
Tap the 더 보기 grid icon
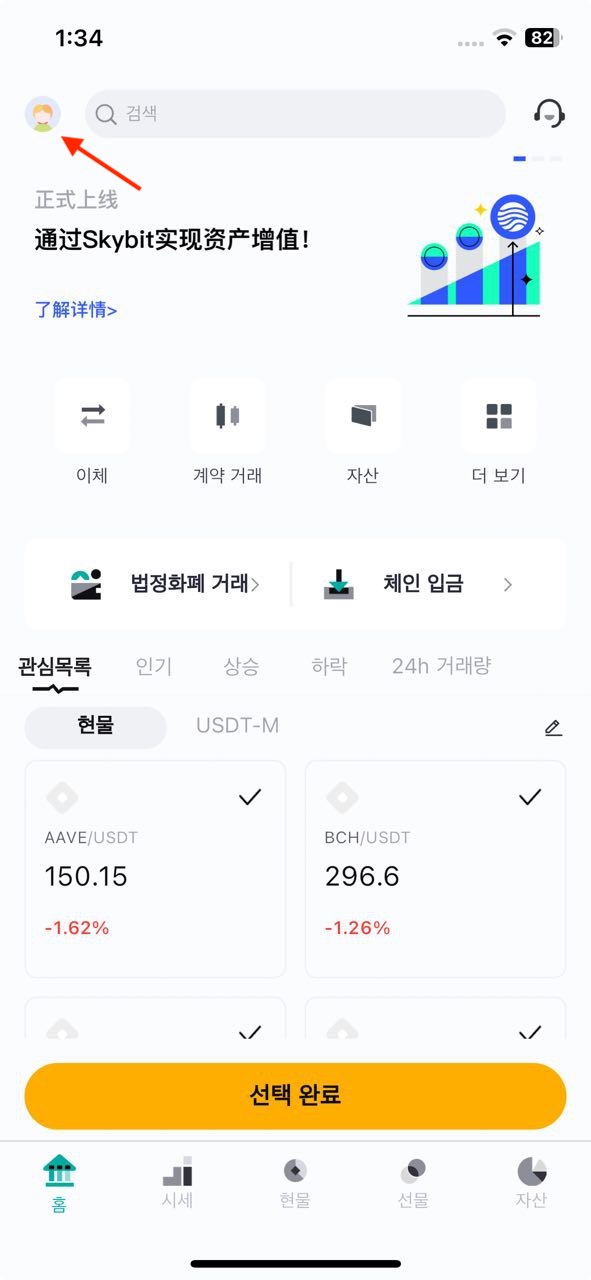(498, 416)
